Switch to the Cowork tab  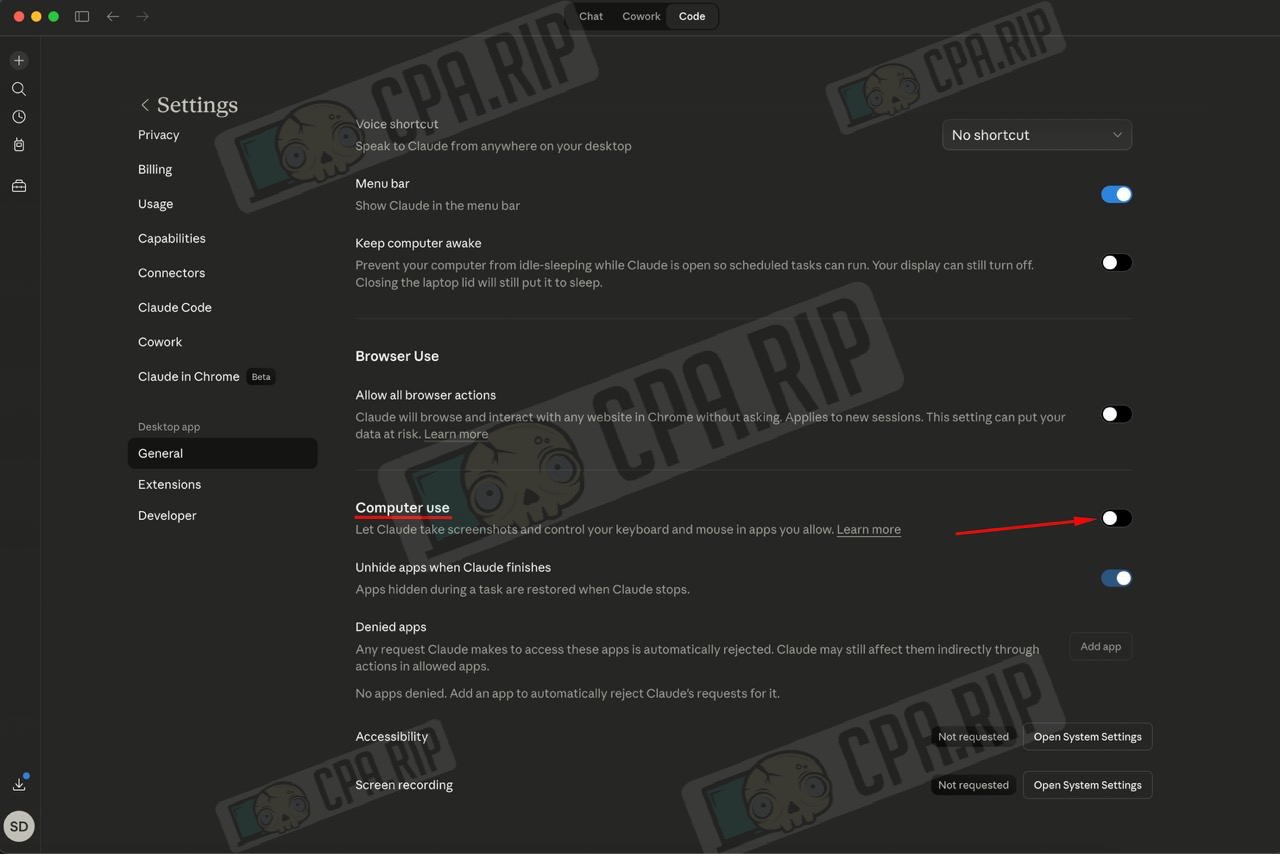click(641, 16)
